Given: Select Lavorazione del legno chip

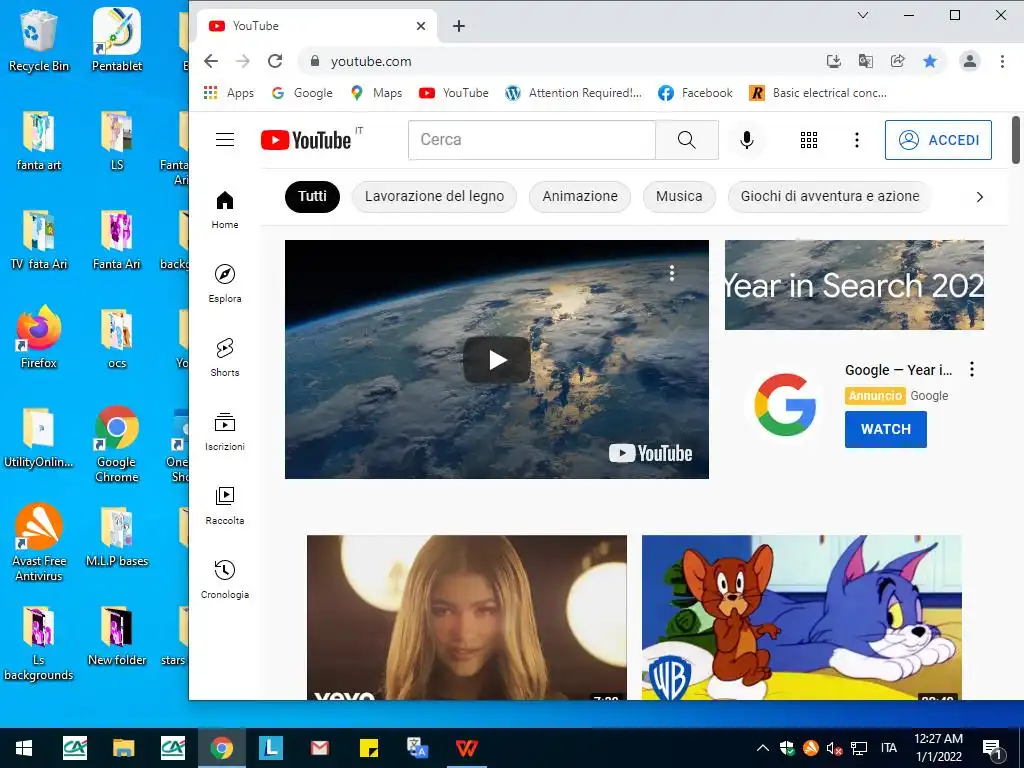Looking at the screenshot, I should 434,197.
